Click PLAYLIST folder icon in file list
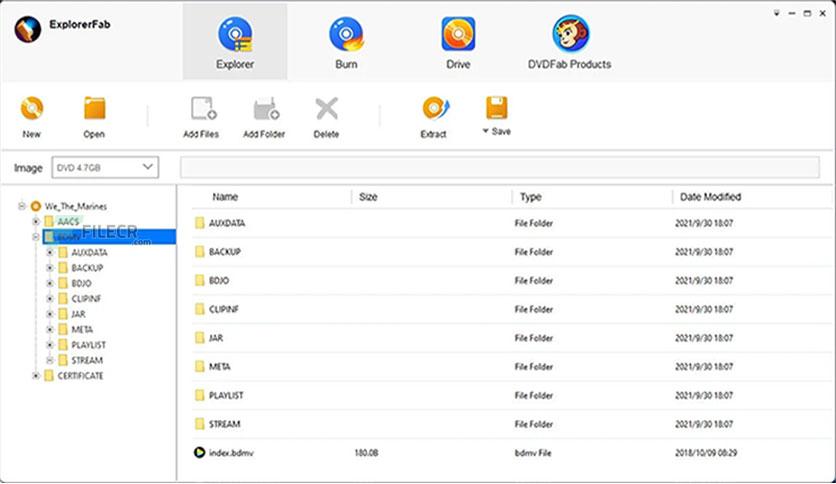836x484 pixels. coord(199,396)
